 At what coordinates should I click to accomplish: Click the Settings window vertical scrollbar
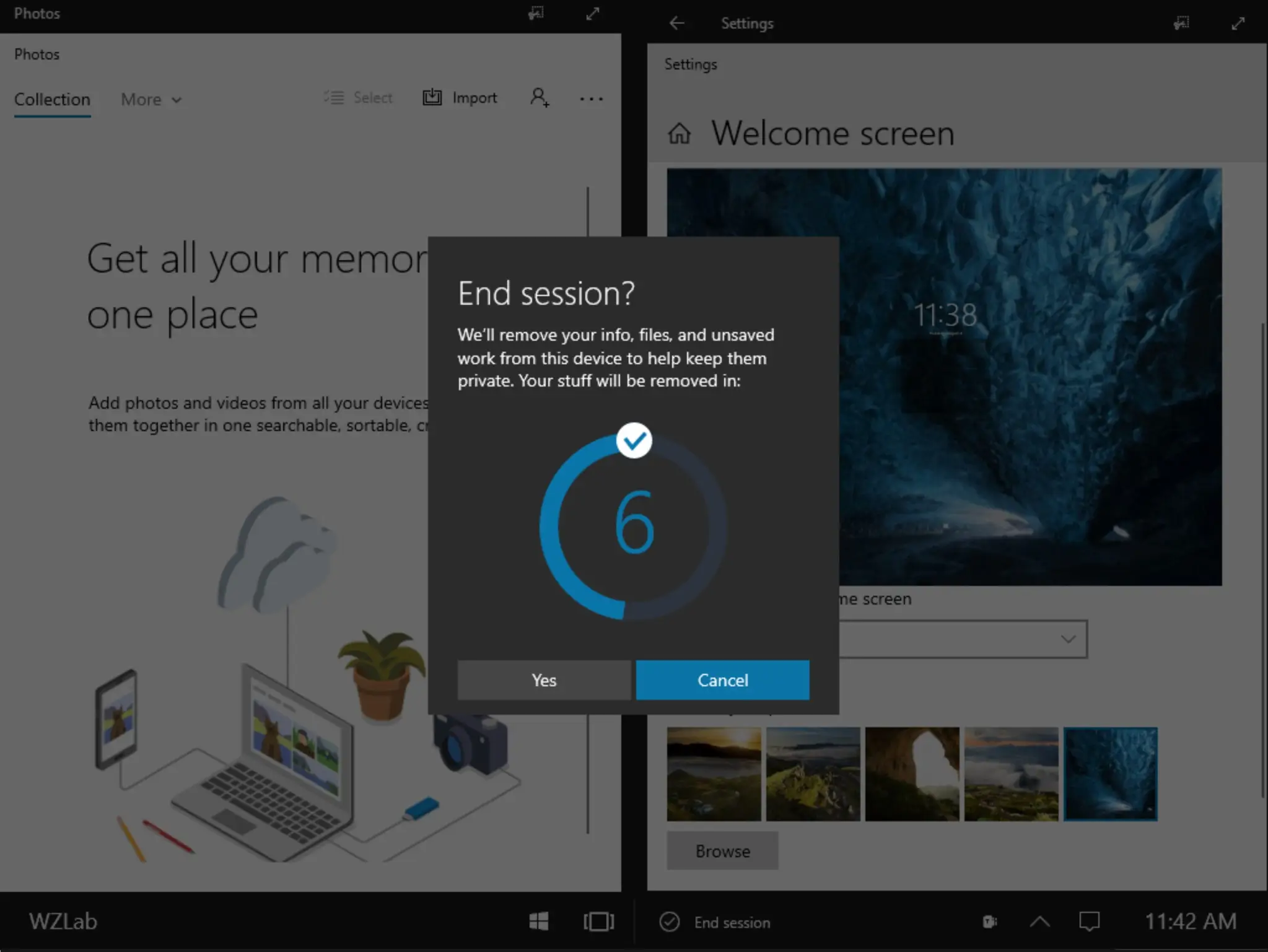(1263, 560)
